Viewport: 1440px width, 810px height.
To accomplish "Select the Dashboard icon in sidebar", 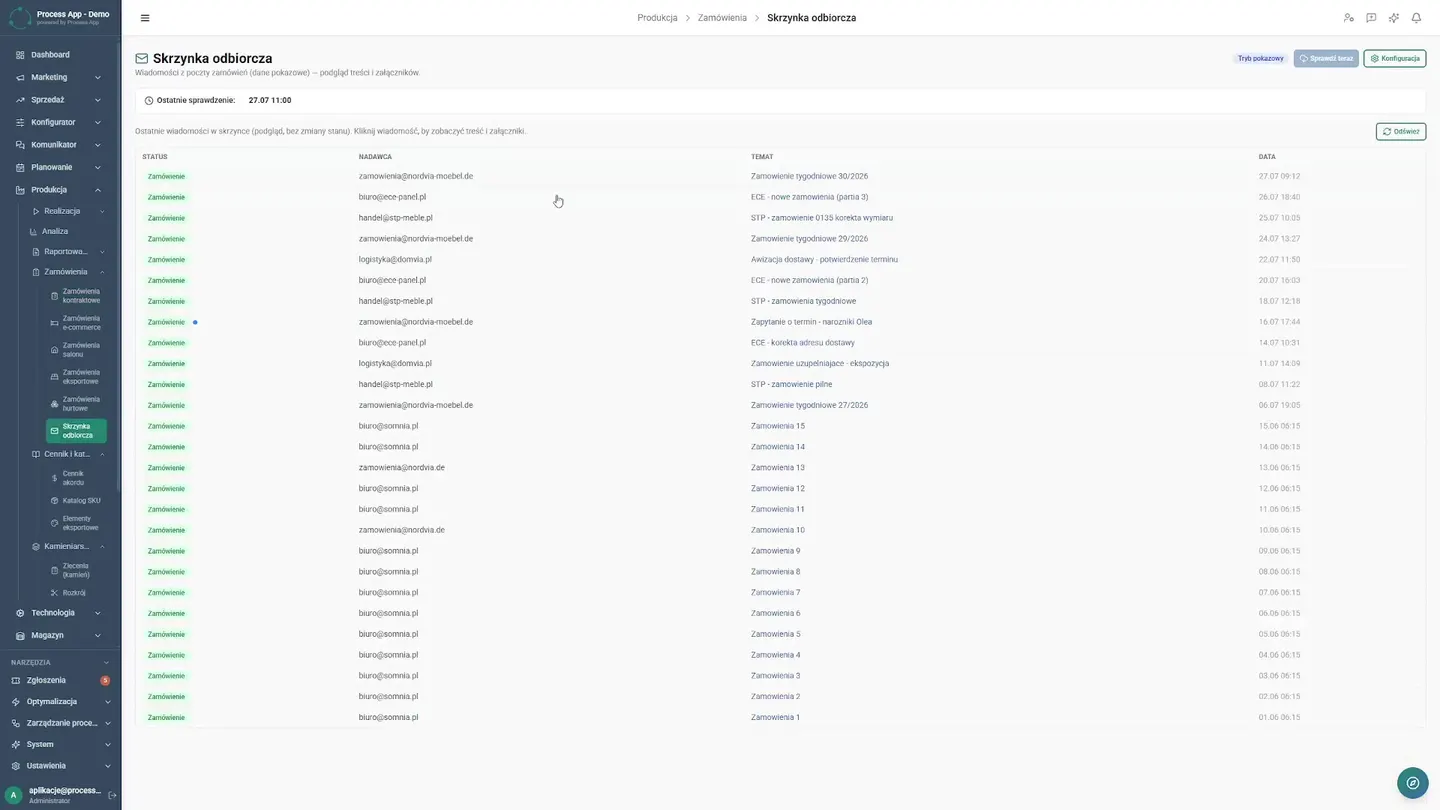I will [20, 55].
